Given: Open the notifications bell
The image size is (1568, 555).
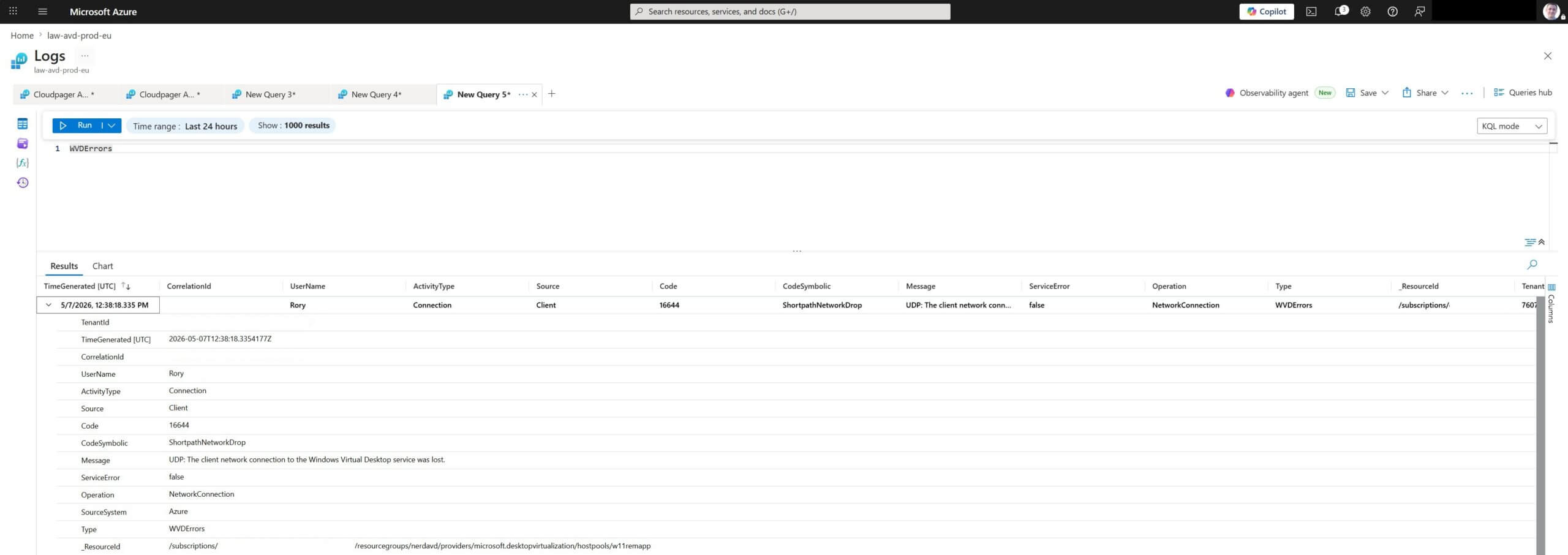Looking at the screenshot, I should click(x=1339, y=11).
